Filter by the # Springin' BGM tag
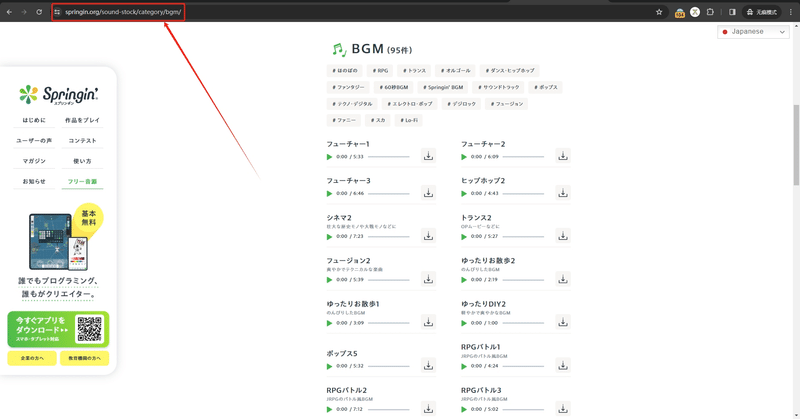 443,87
